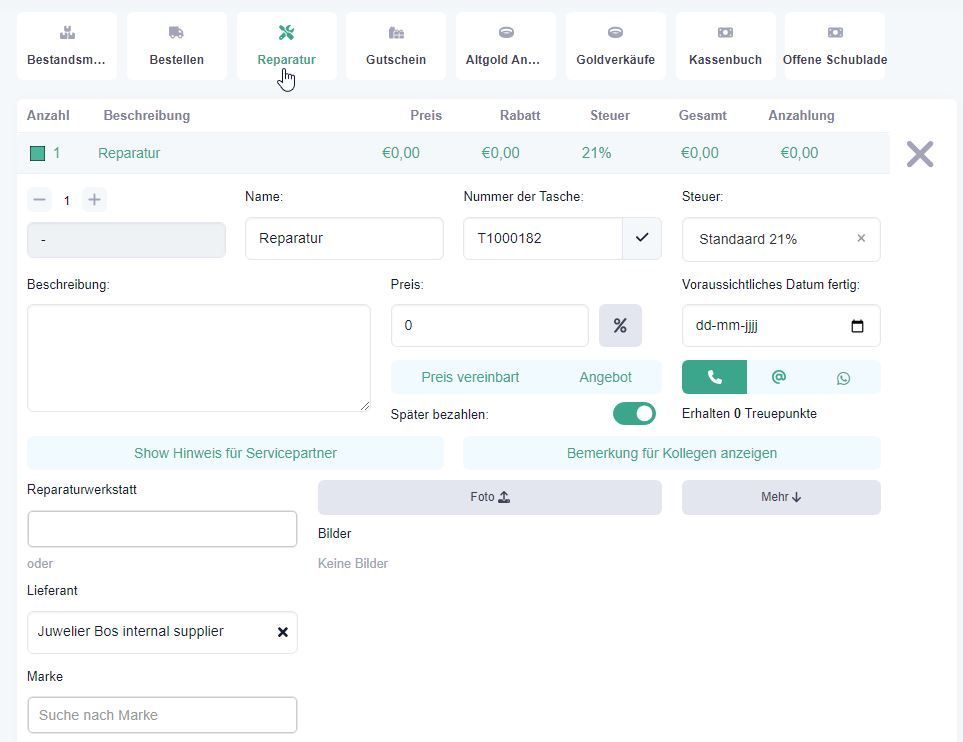Focus the Nummer der Tasche field
This screenshot has height=742, width=963.
543,238
